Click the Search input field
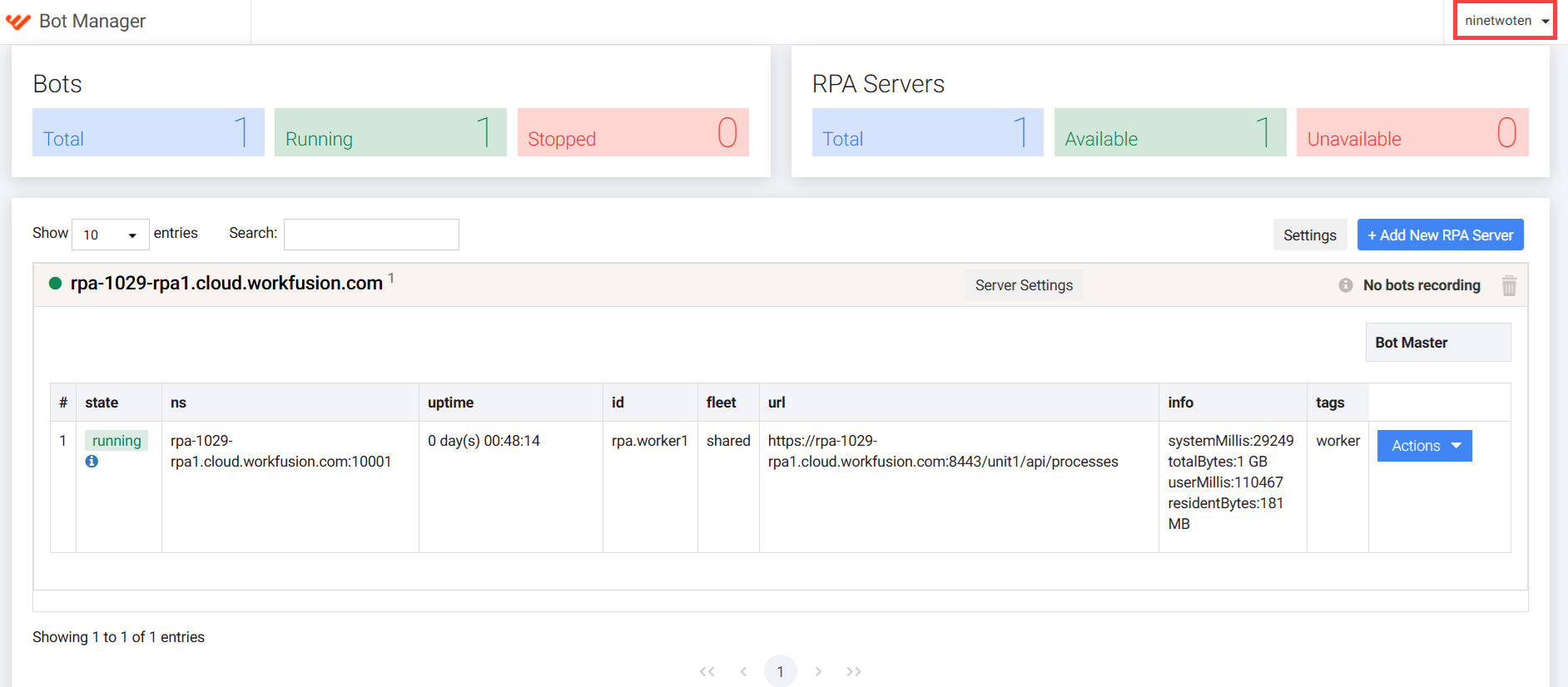The width and height of the screenshot is (1568, 687). coord(371,235)
